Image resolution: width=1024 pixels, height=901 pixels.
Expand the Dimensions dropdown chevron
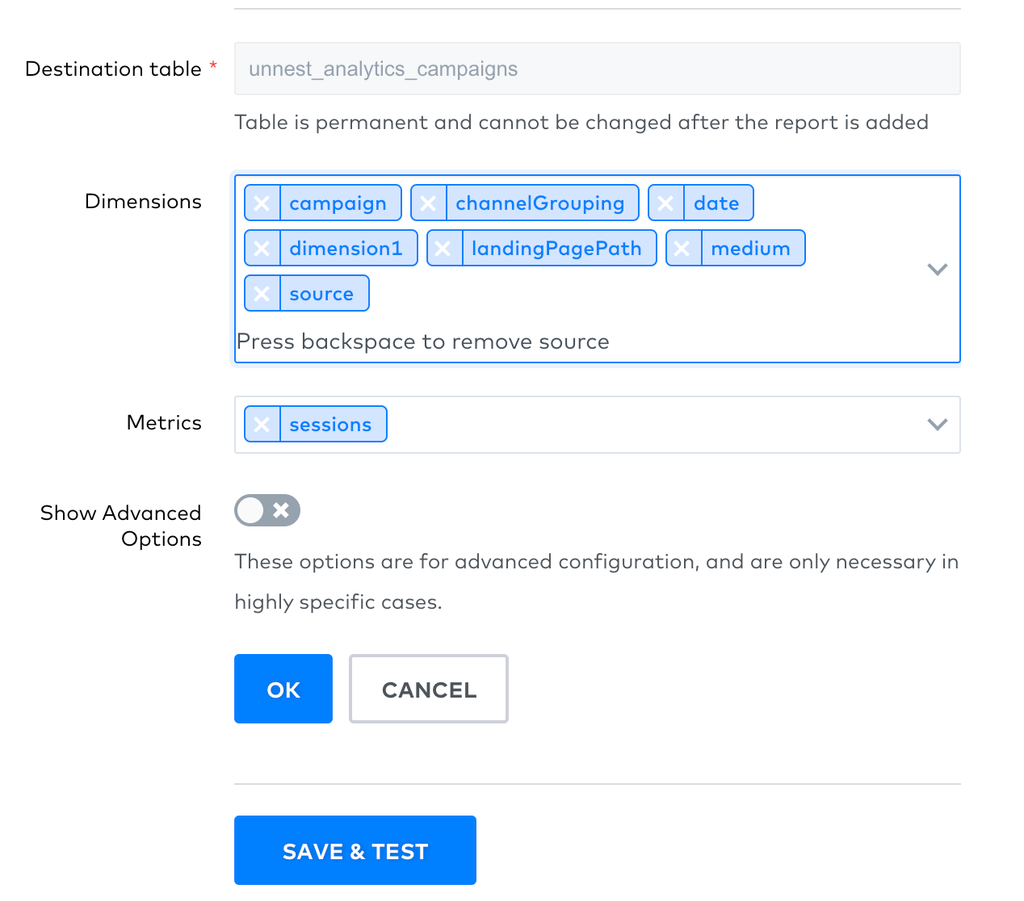click(937, 269)
